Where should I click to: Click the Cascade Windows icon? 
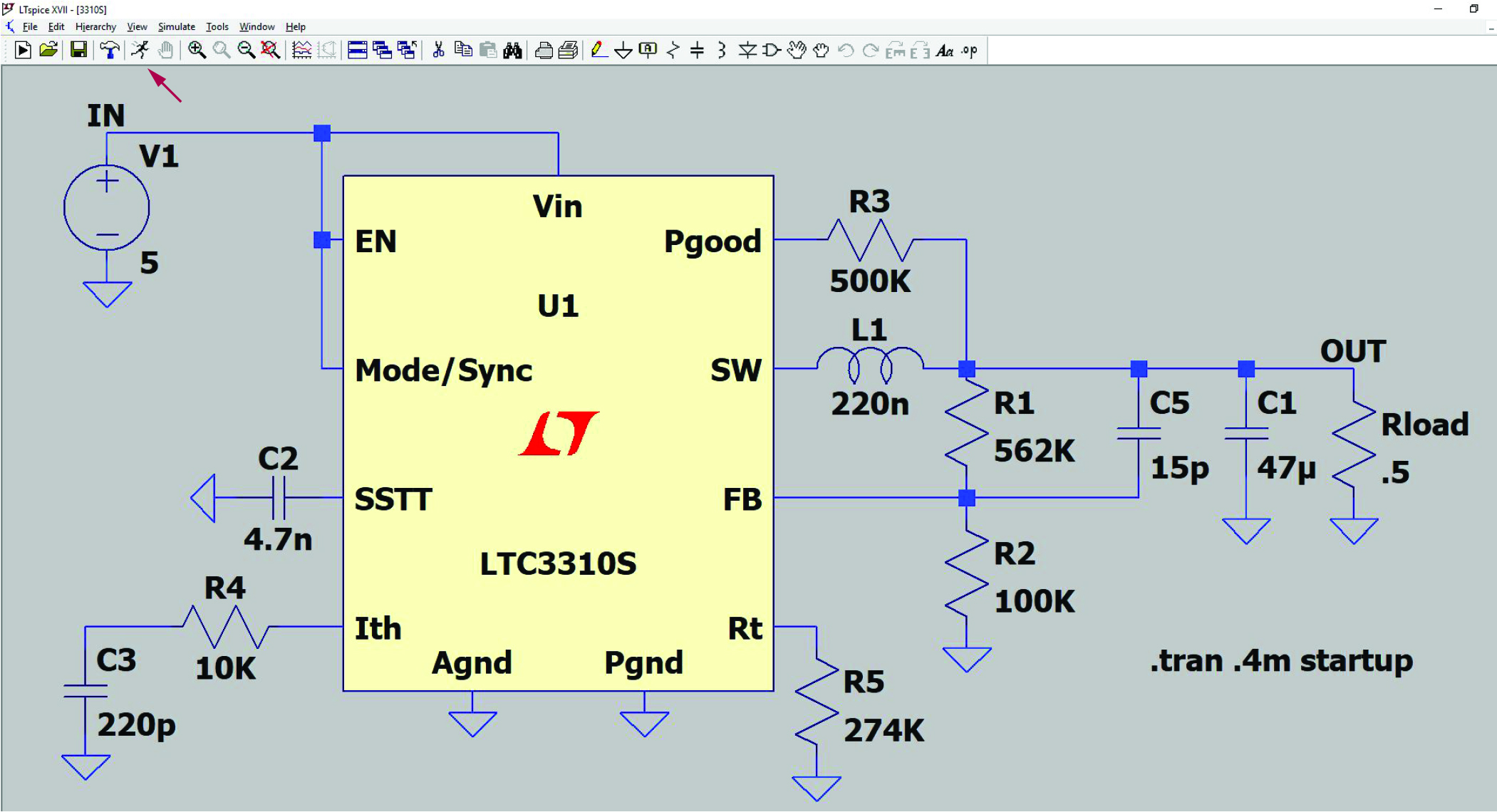tap(382, 50)
